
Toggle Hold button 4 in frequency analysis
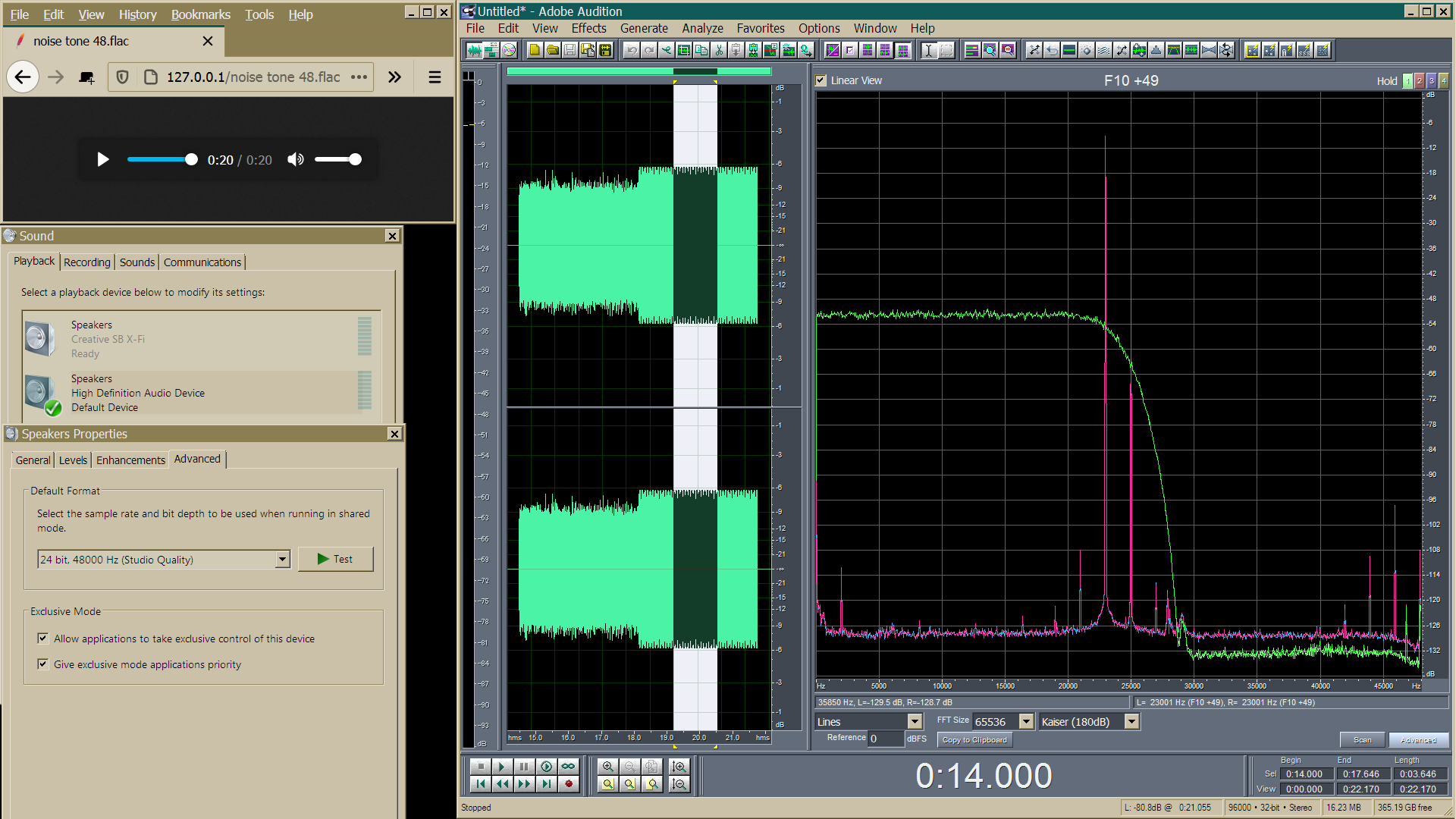click(x=1444, y=80)
